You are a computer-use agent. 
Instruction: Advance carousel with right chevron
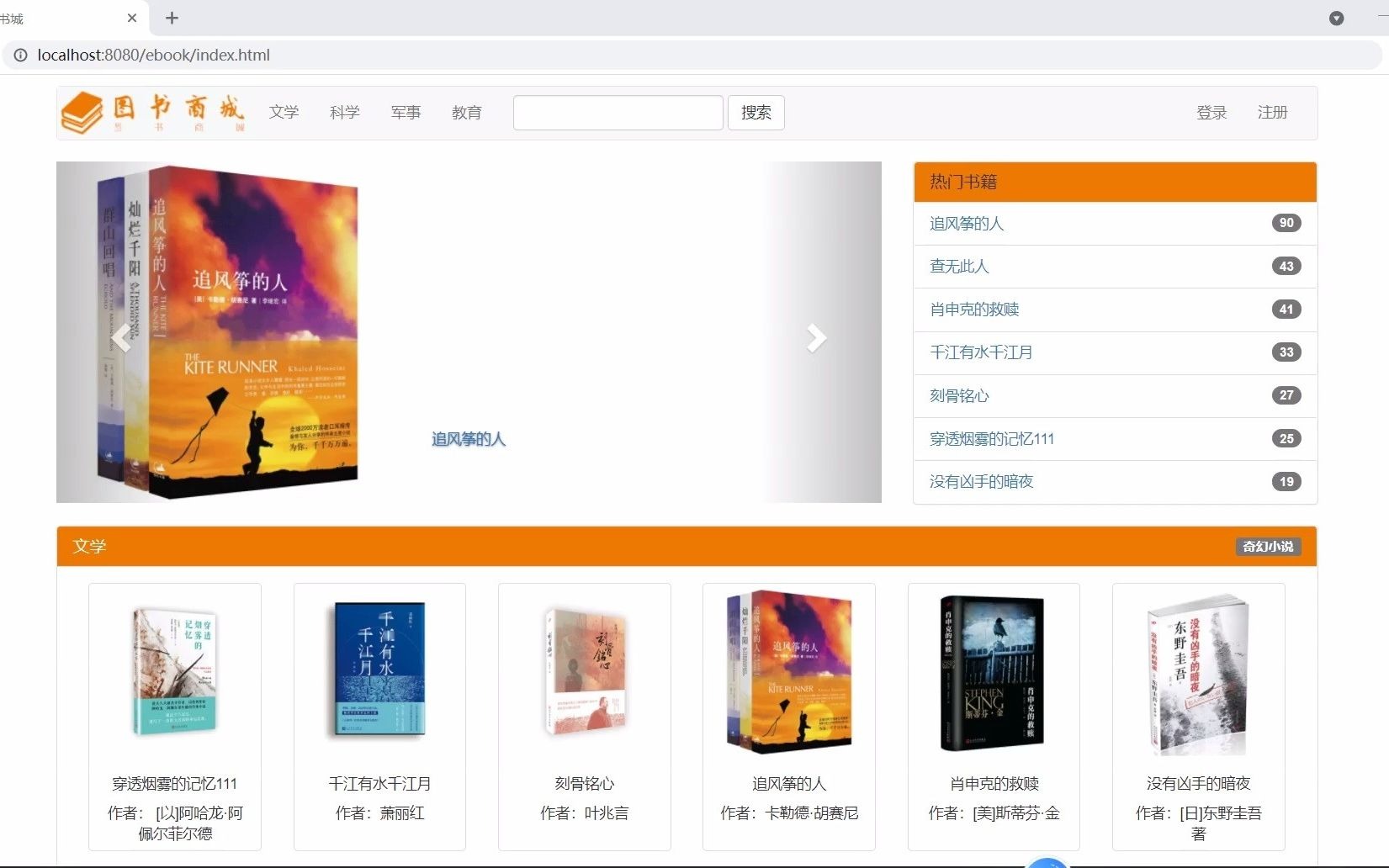tap(816, 337)
